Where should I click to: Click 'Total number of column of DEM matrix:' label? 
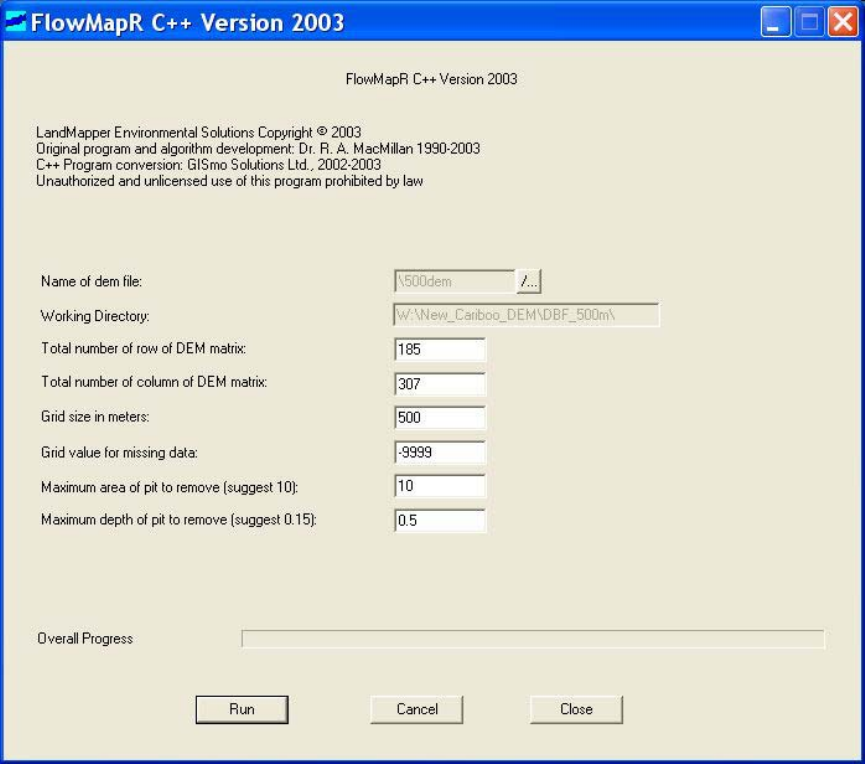[154, 382]
